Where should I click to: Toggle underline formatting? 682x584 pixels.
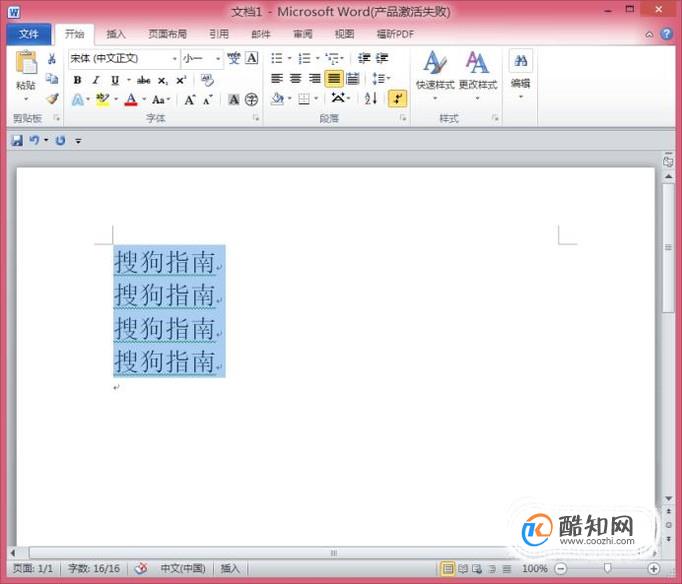click(x=115, y=80)
